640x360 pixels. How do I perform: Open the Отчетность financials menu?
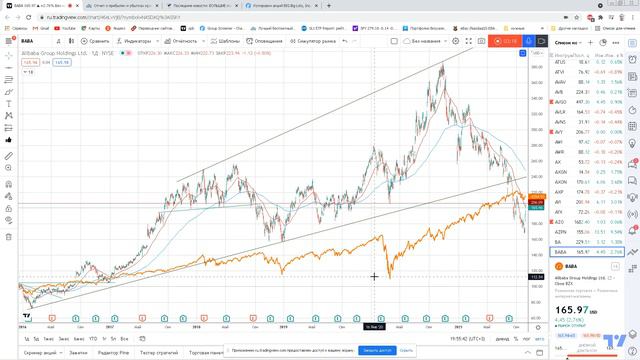tap(181, 41)
